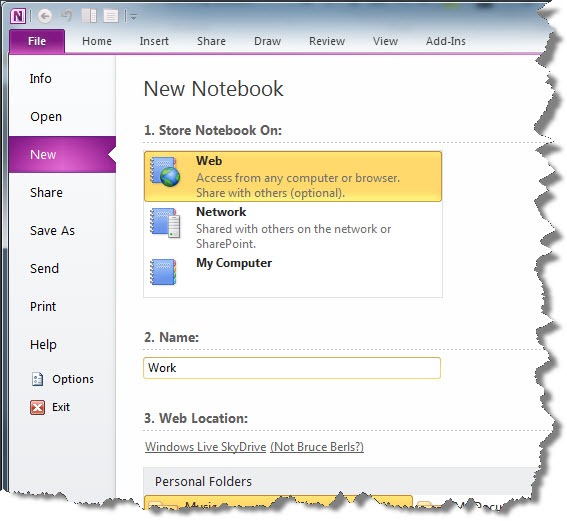Screen dimensions: 567x521
Task: Select New in the backstage menu
Action: pyautogui.click(x=62, y=154)
